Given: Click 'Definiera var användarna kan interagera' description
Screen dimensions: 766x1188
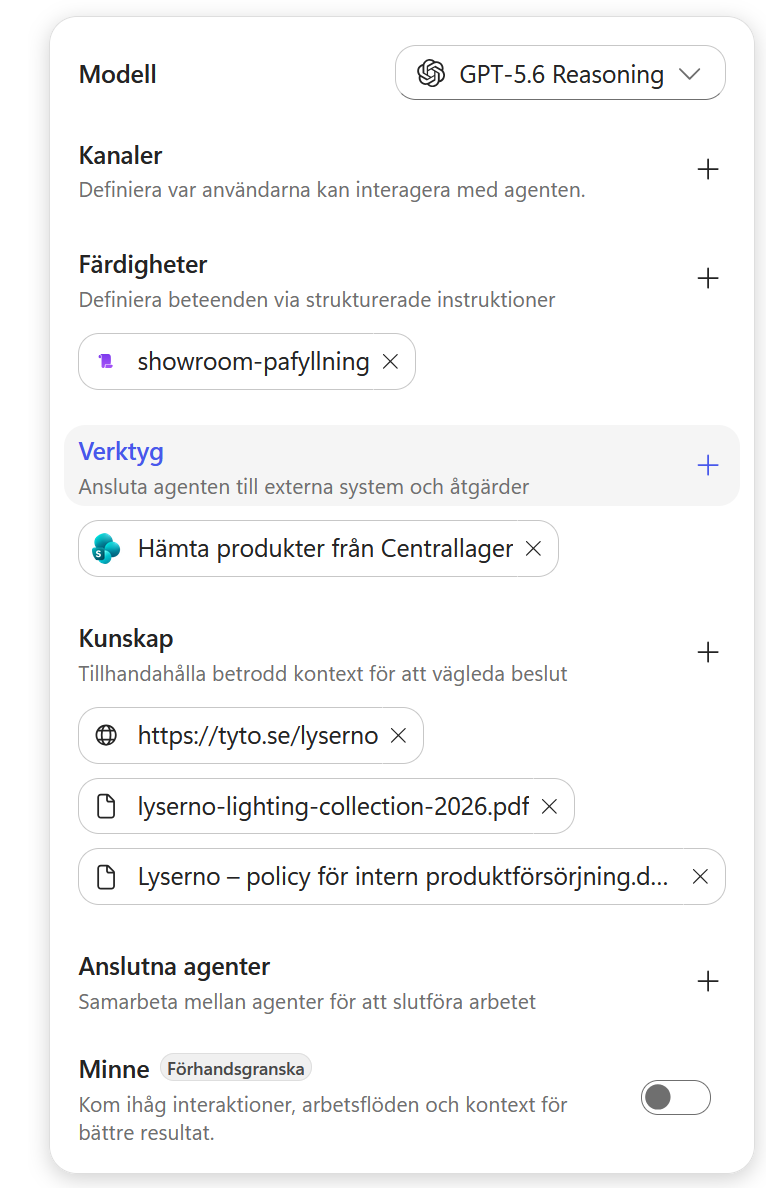Looking at the screenshot, I should click(332, 190).
